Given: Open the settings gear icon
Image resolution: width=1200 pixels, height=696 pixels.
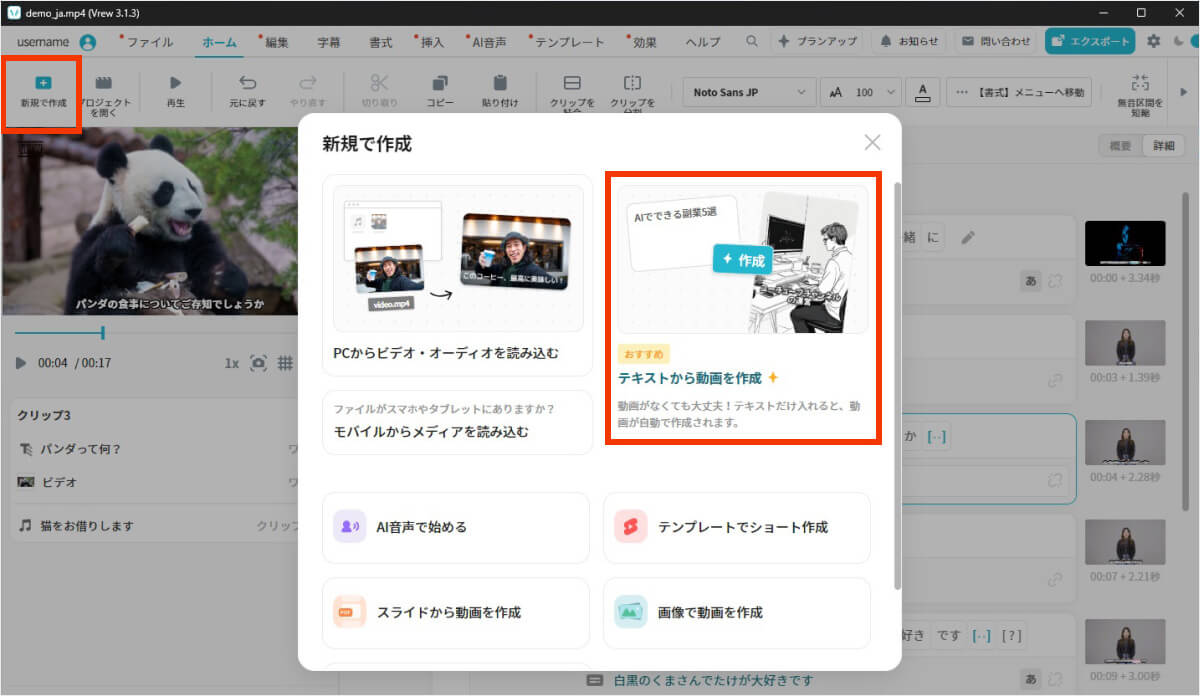Looking at the screenshot, I should [x=1154, y=41].
